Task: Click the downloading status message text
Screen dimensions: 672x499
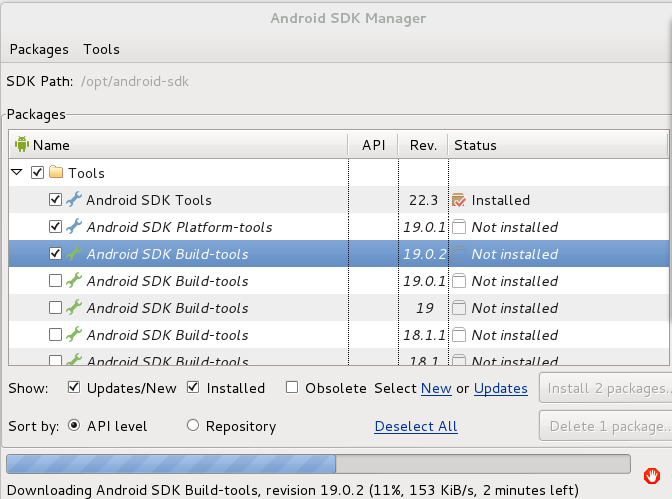Action: click(293, 490)
